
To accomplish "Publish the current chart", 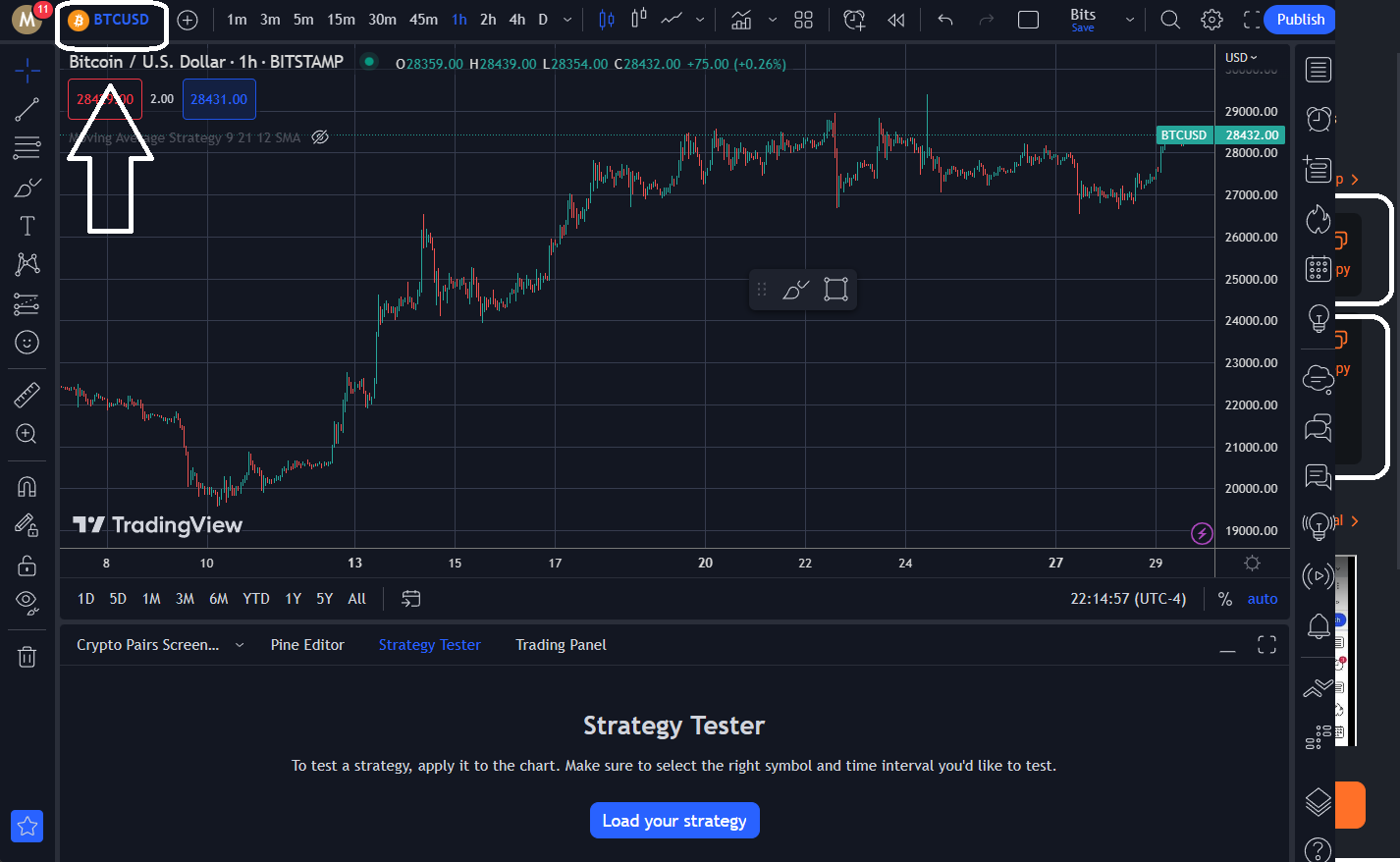I will click(x=1299, y=19).
